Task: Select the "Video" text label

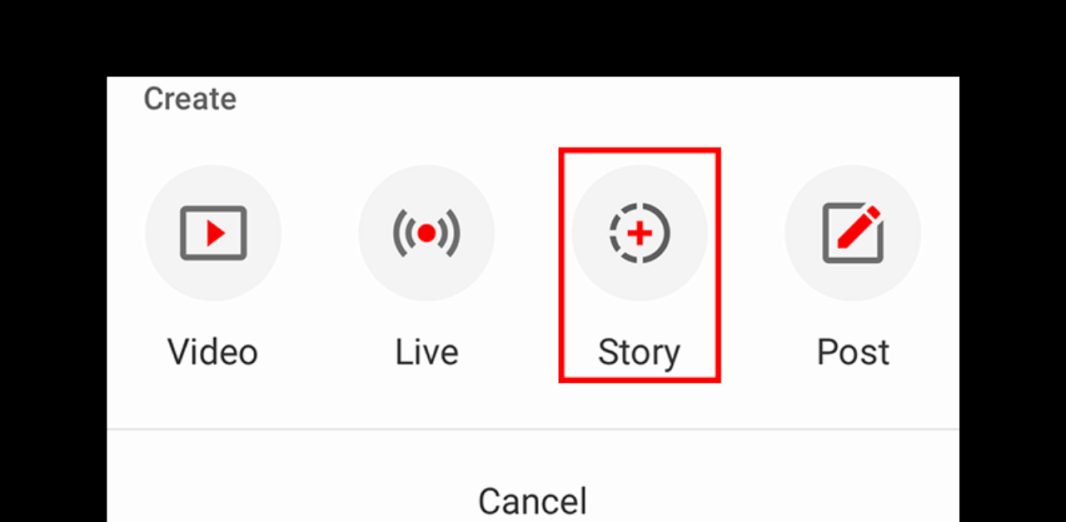Action: pos(213,352)
